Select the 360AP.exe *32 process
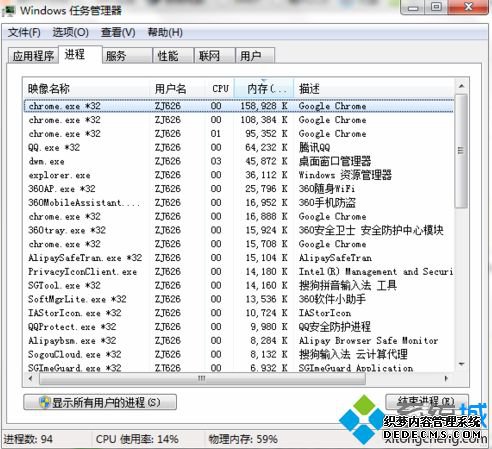 [x=239, y=189]
